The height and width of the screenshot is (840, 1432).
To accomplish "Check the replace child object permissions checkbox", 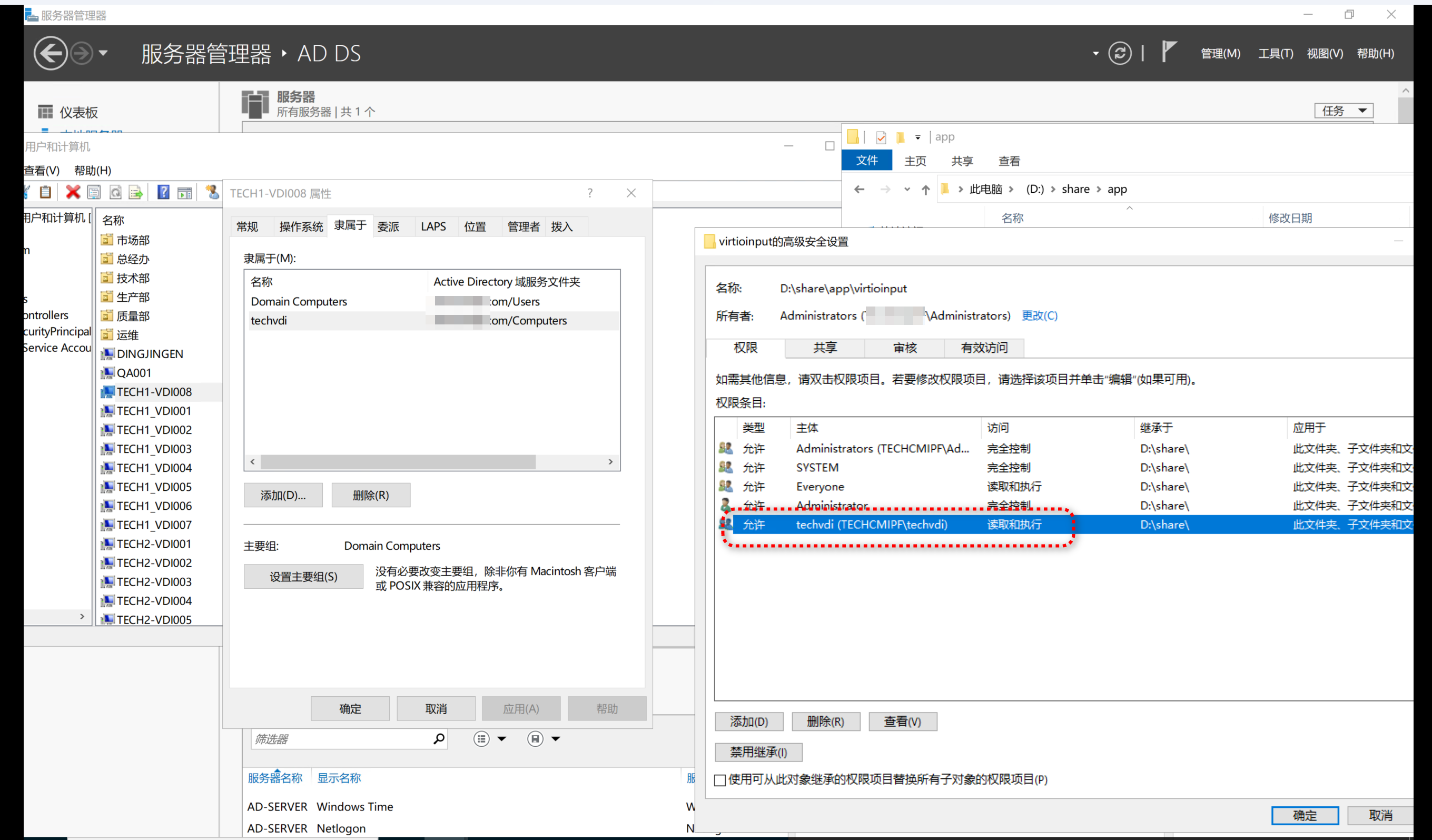I will coord(720,780).
